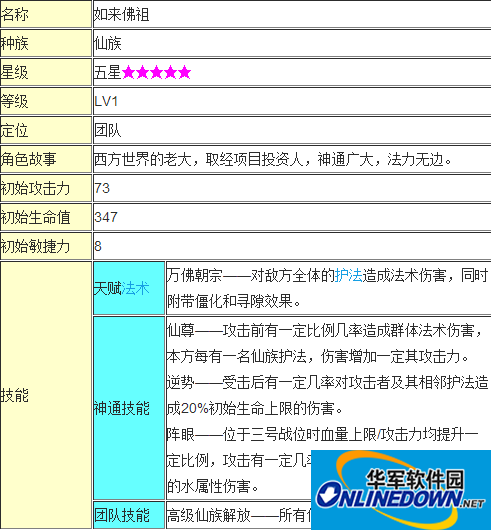
Task: Click the pink five-star rating icons
Action: pos(156,72)
